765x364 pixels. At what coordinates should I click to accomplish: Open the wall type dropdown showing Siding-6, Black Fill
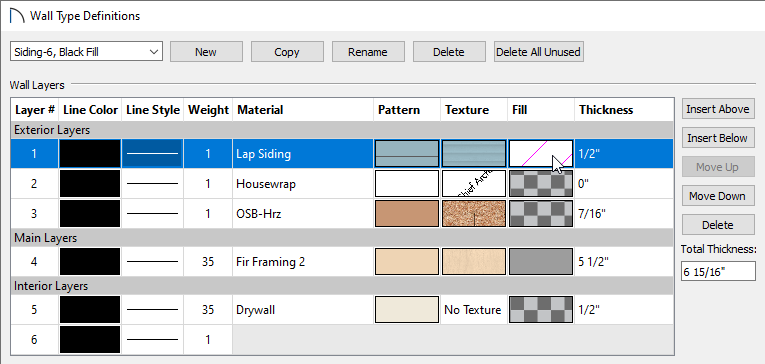[x=86, y=52]
